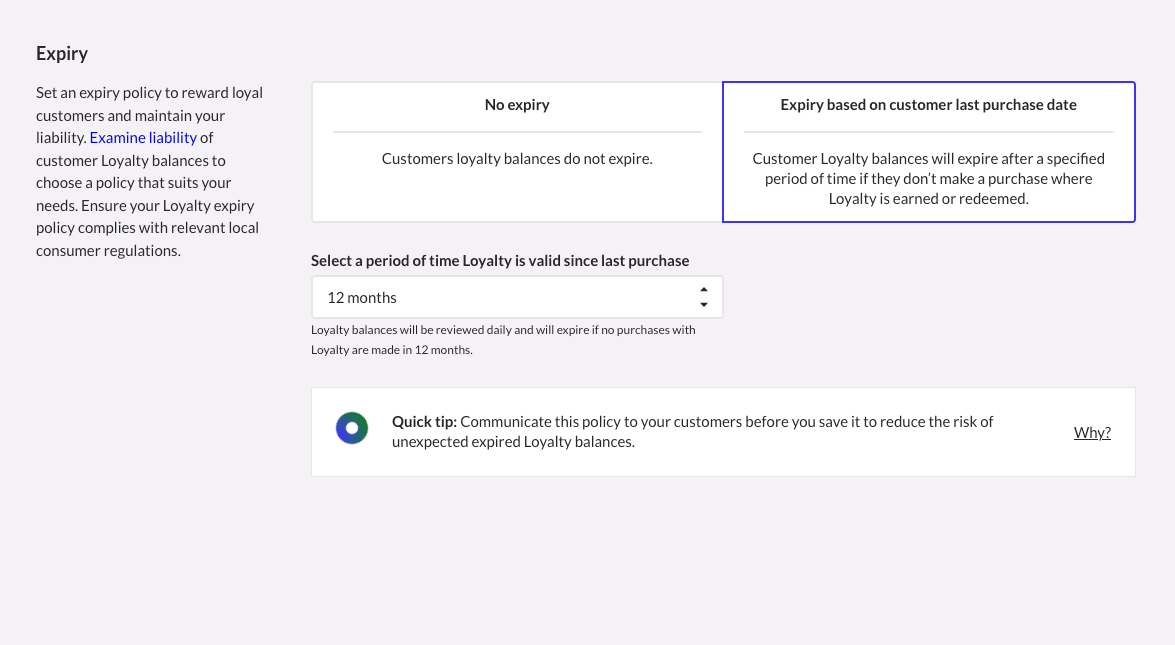Viewport: 1175px width, 645px height.
Task: Click the dropdown up arrow in period selector
Action: [704, 290]
